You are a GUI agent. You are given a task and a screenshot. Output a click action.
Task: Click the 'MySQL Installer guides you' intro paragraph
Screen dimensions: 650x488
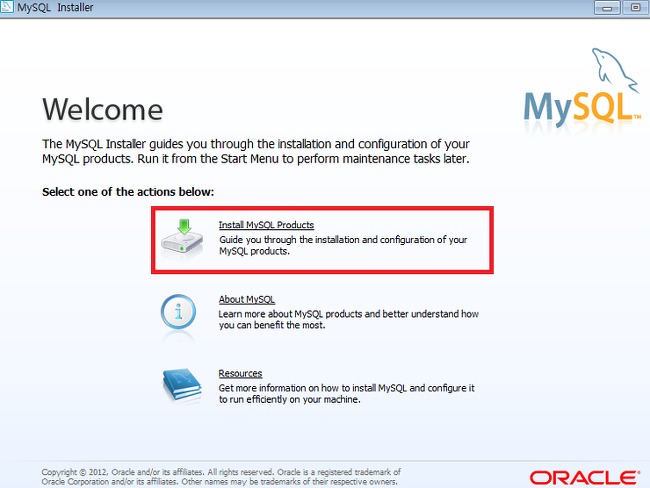click(256, 151)
